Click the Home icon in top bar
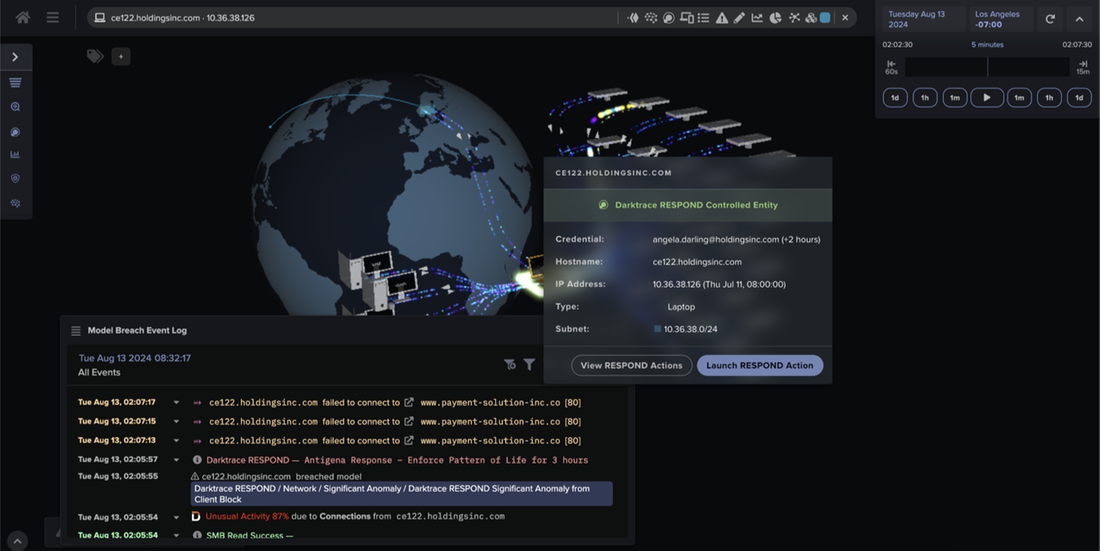Image resolution: width=1100 pixels, height=551 pixels. tap(22, 17)
